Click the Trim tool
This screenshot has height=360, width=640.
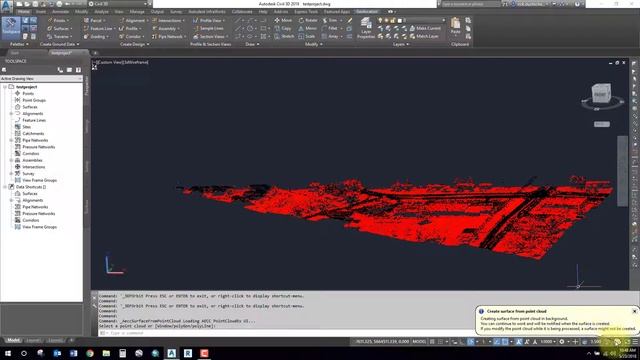[330, 20]
